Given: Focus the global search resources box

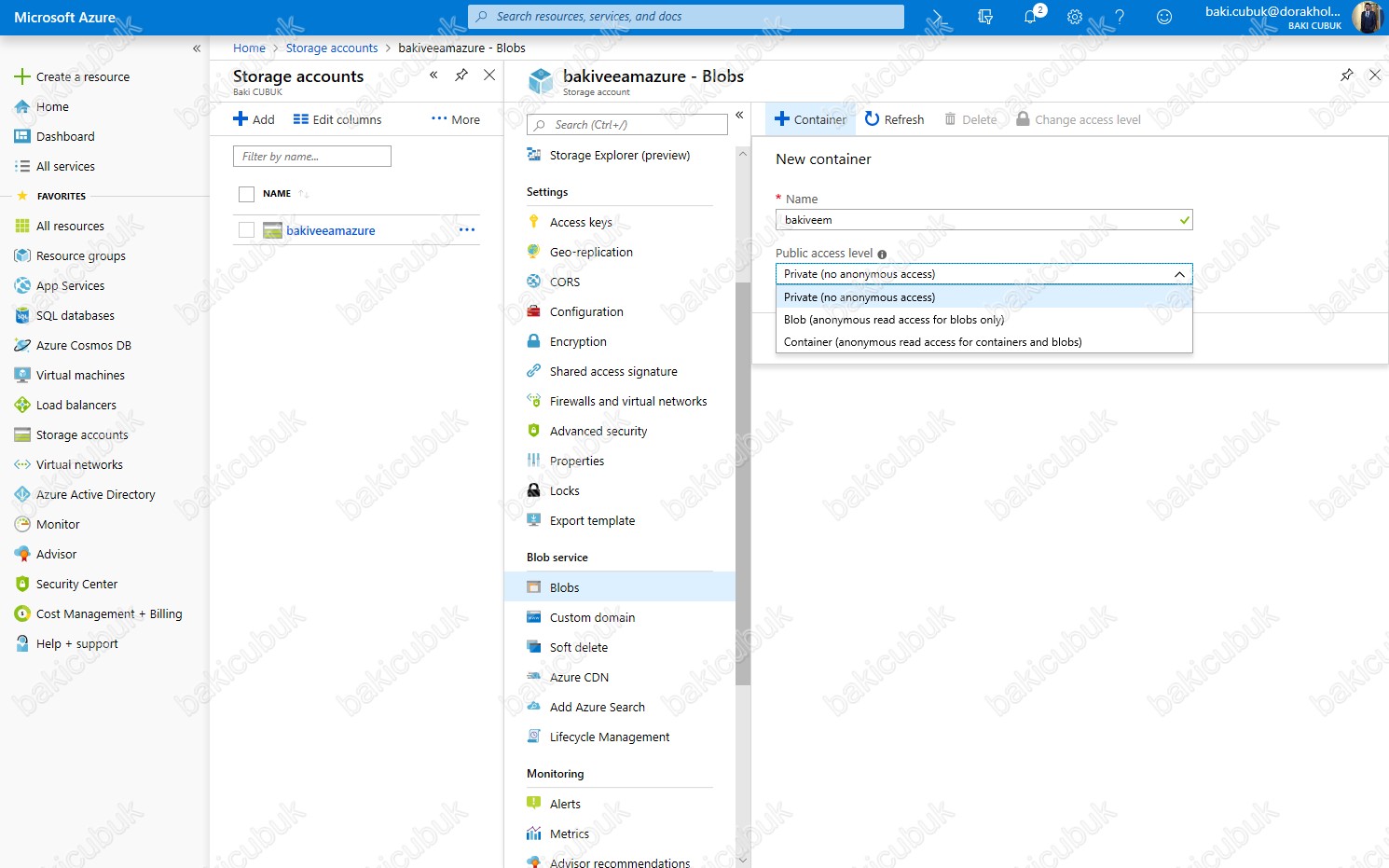Looking at the screenshot, I should (x=686, y=17).
